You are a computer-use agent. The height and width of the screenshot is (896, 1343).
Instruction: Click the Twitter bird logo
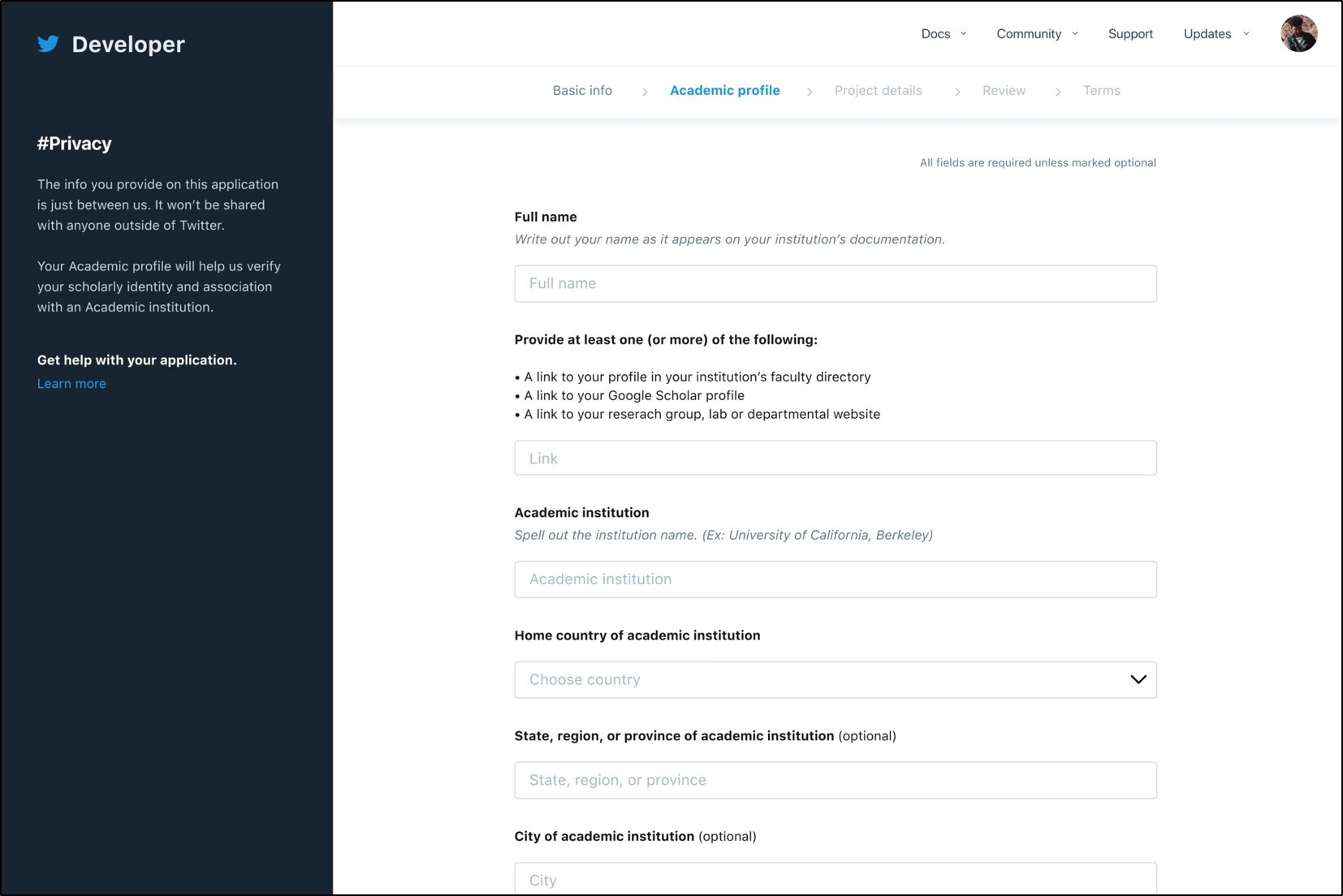(x=48, y=44)
